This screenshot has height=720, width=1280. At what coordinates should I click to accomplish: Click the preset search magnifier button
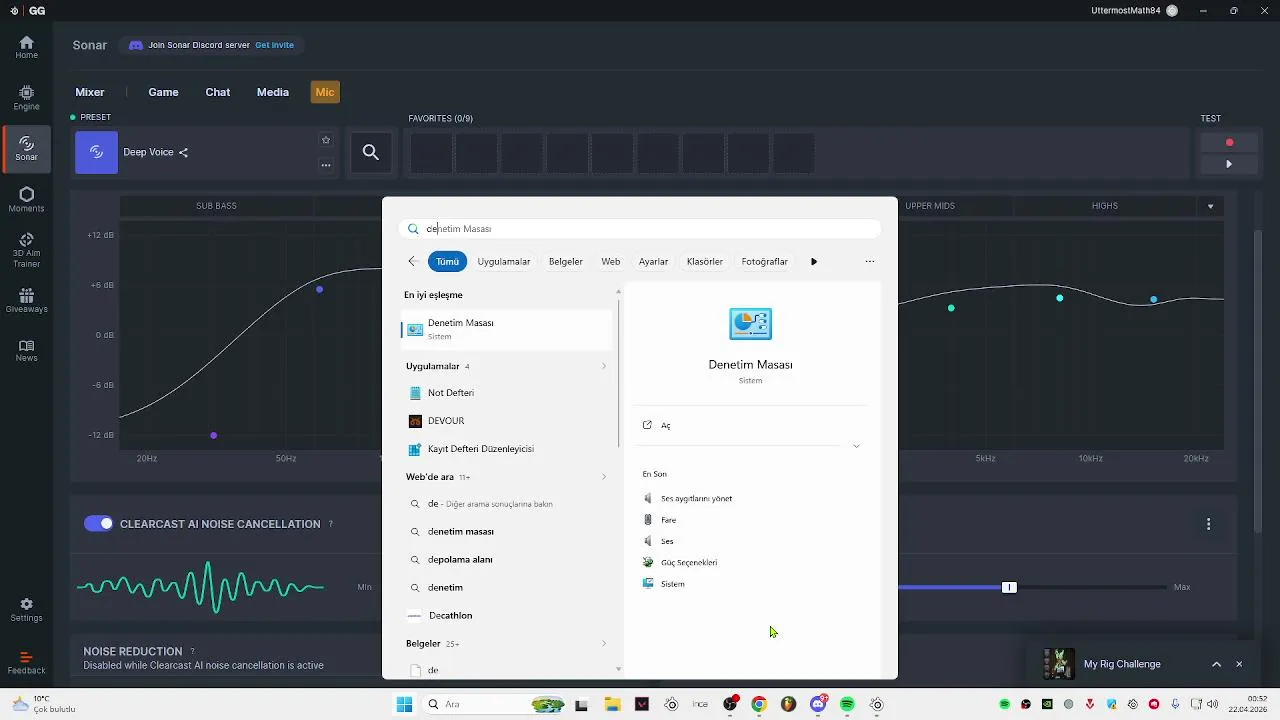[x=371, y=152]
